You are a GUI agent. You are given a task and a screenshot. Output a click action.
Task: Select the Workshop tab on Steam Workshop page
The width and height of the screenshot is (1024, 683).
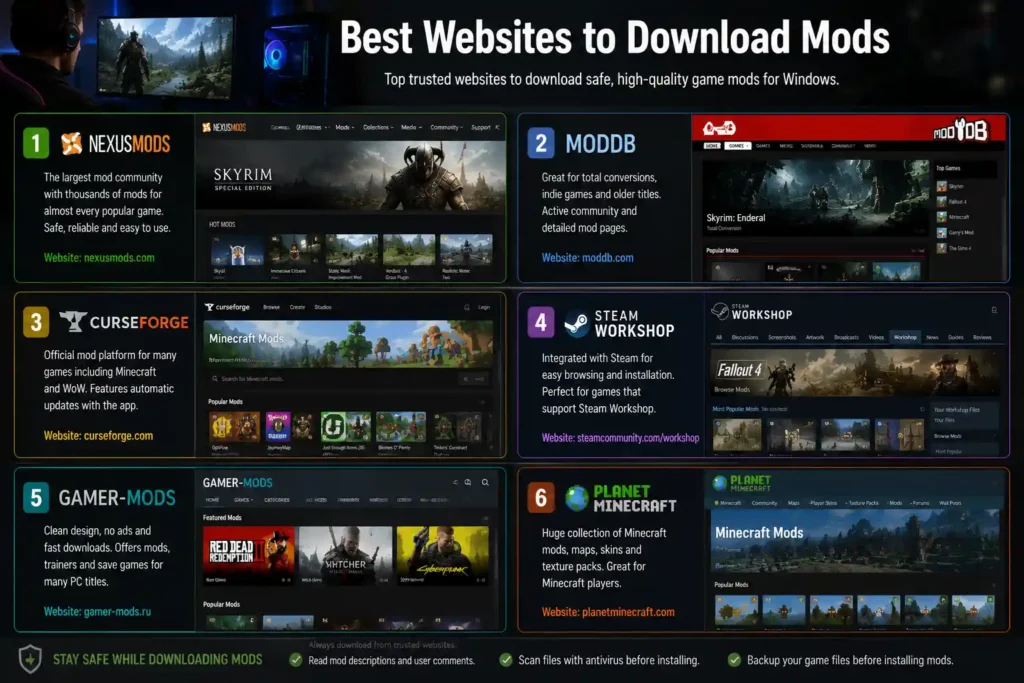(x=905, y=337)
